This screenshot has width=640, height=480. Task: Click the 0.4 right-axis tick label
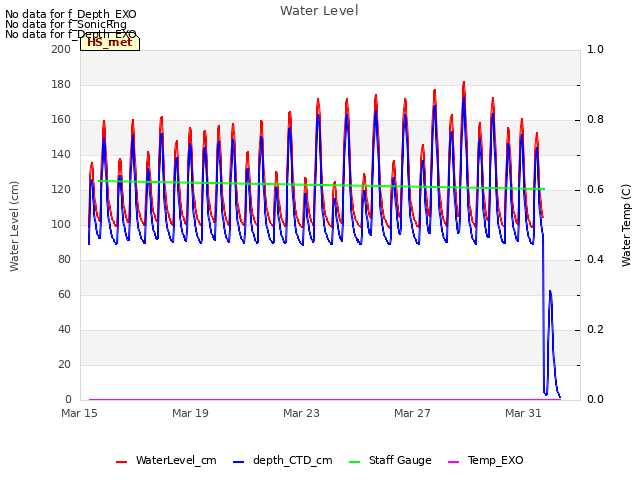pyautogui.click(x=595, y=260)
